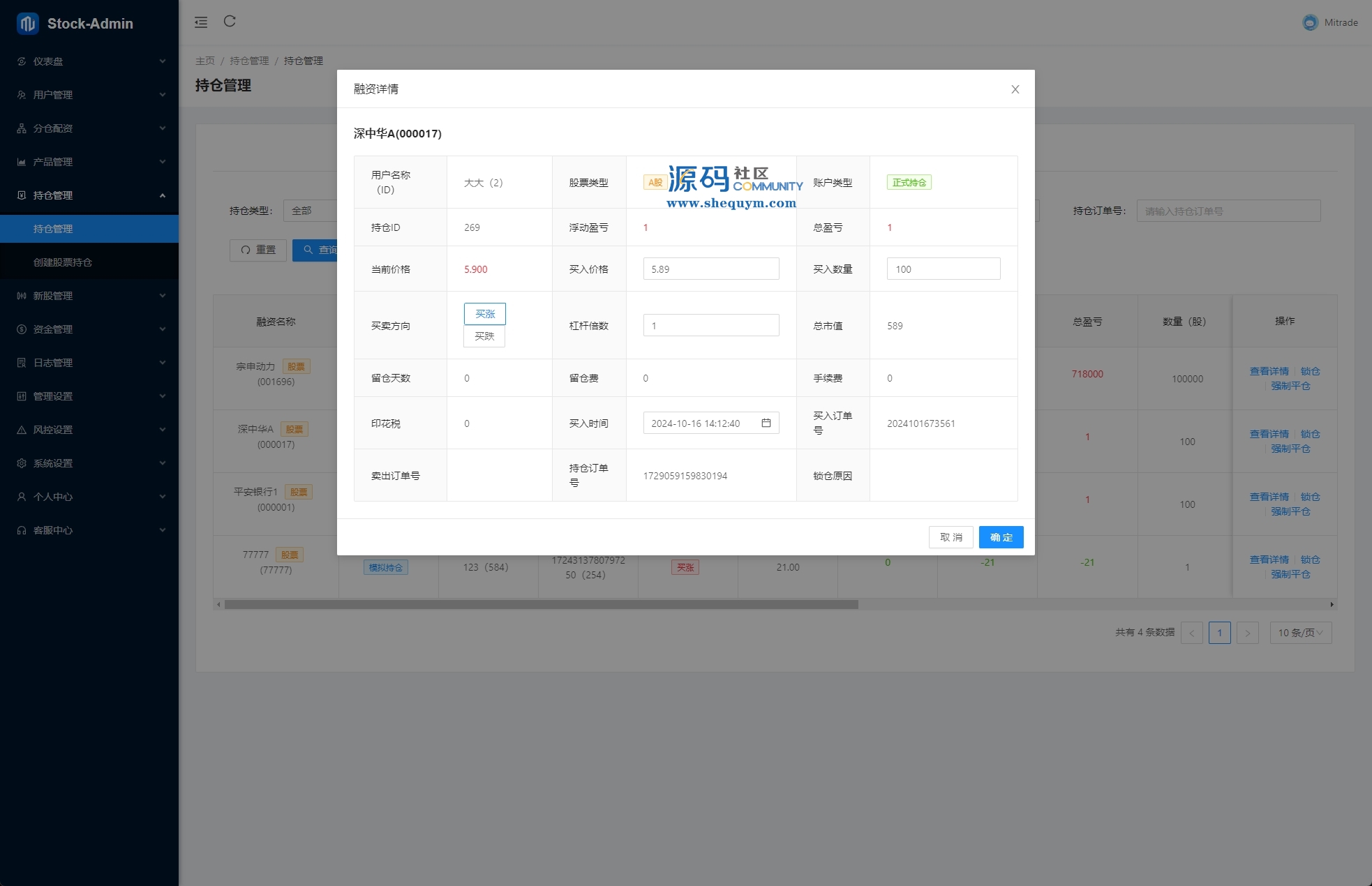Click the 买入价格 input field
Viewport: 1372px width, 886px height.
tap(710, 269)
